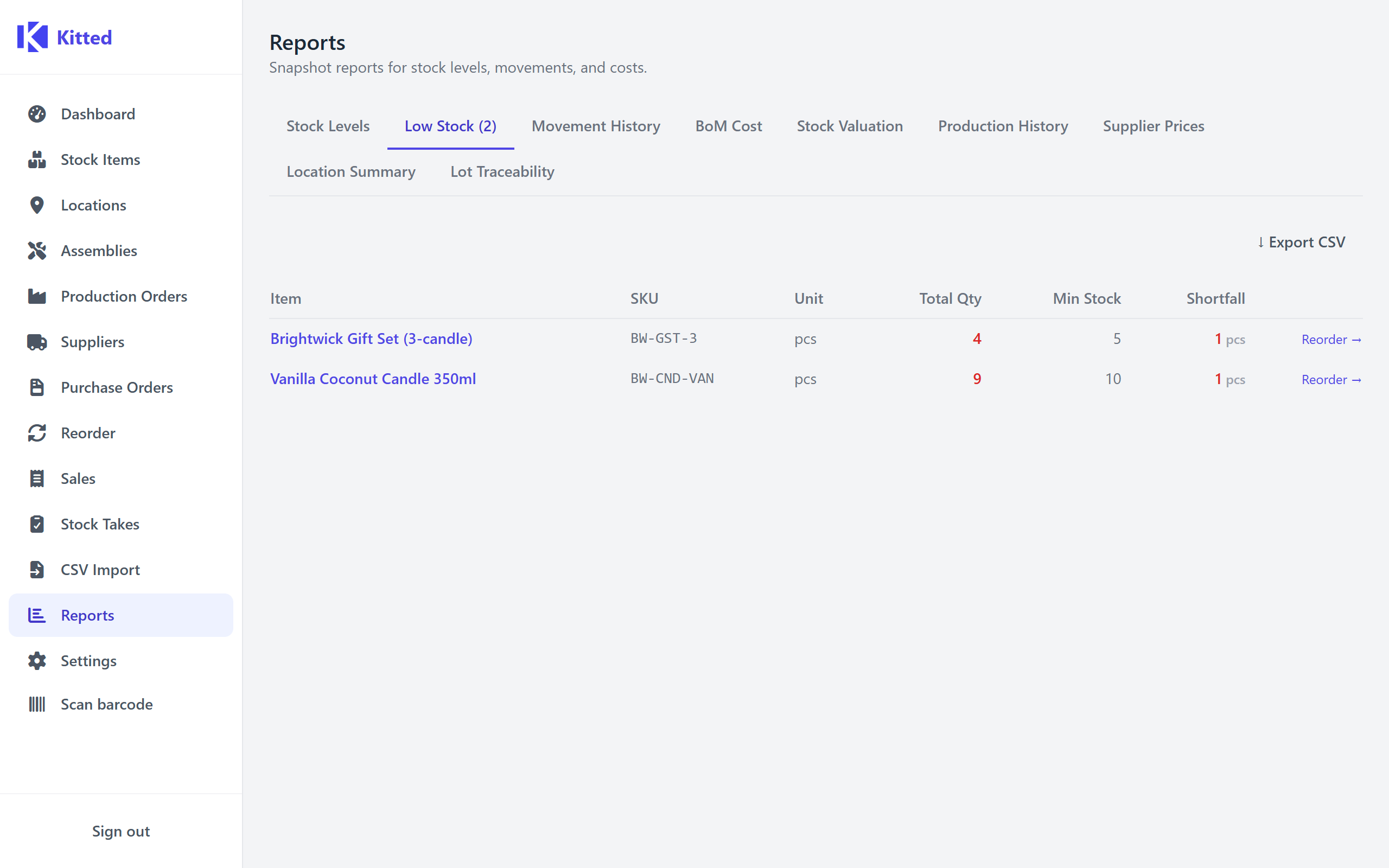Click the Reorder refresh arrows icon
The width and height of the screenshot is (1389, 868).
tap(37, 433)
